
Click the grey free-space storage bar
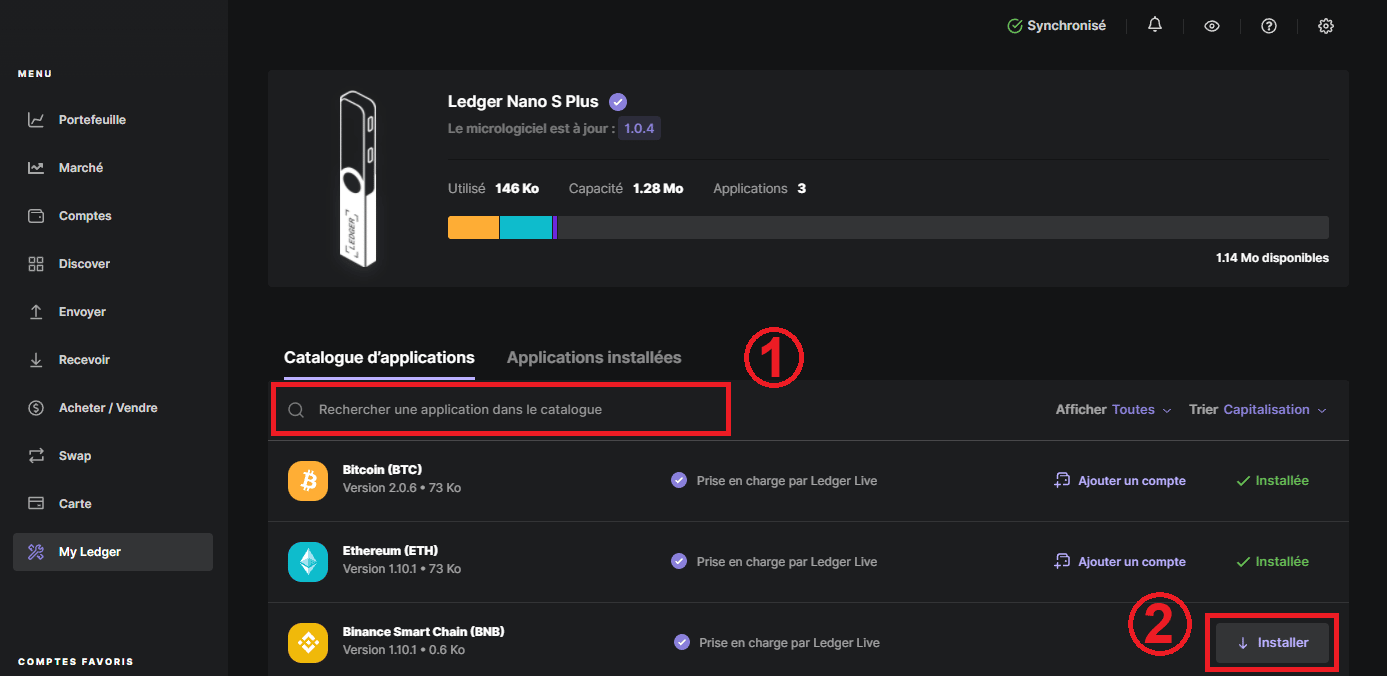click(943, 227)
